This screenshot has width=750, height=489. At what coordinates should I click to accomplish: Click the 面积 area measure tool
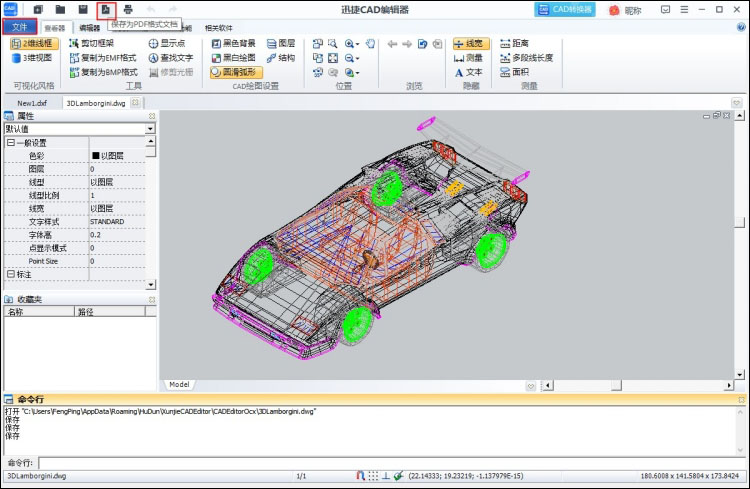tap(514, 72)
